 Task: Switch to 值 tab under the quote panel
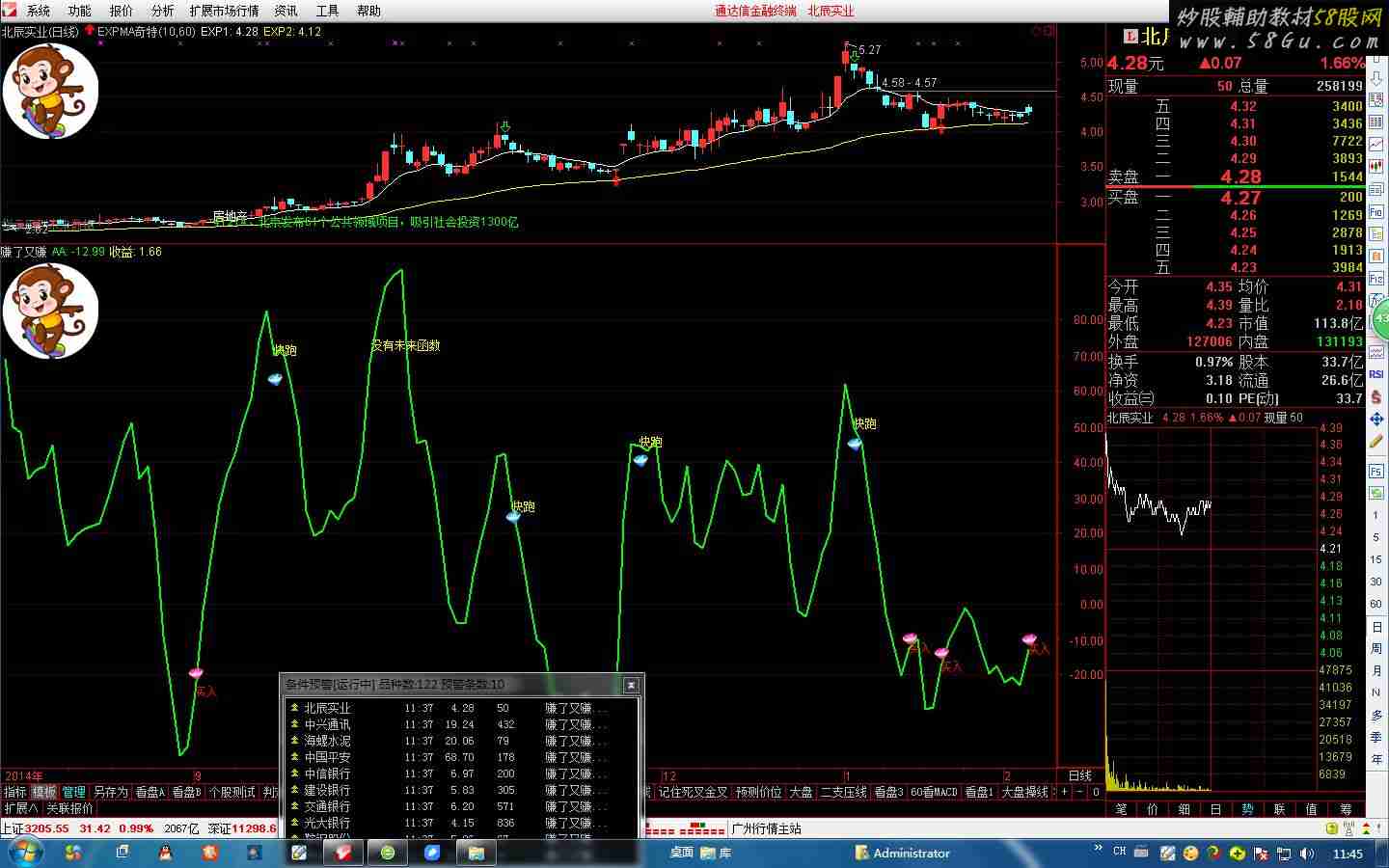pos(1311,809)
